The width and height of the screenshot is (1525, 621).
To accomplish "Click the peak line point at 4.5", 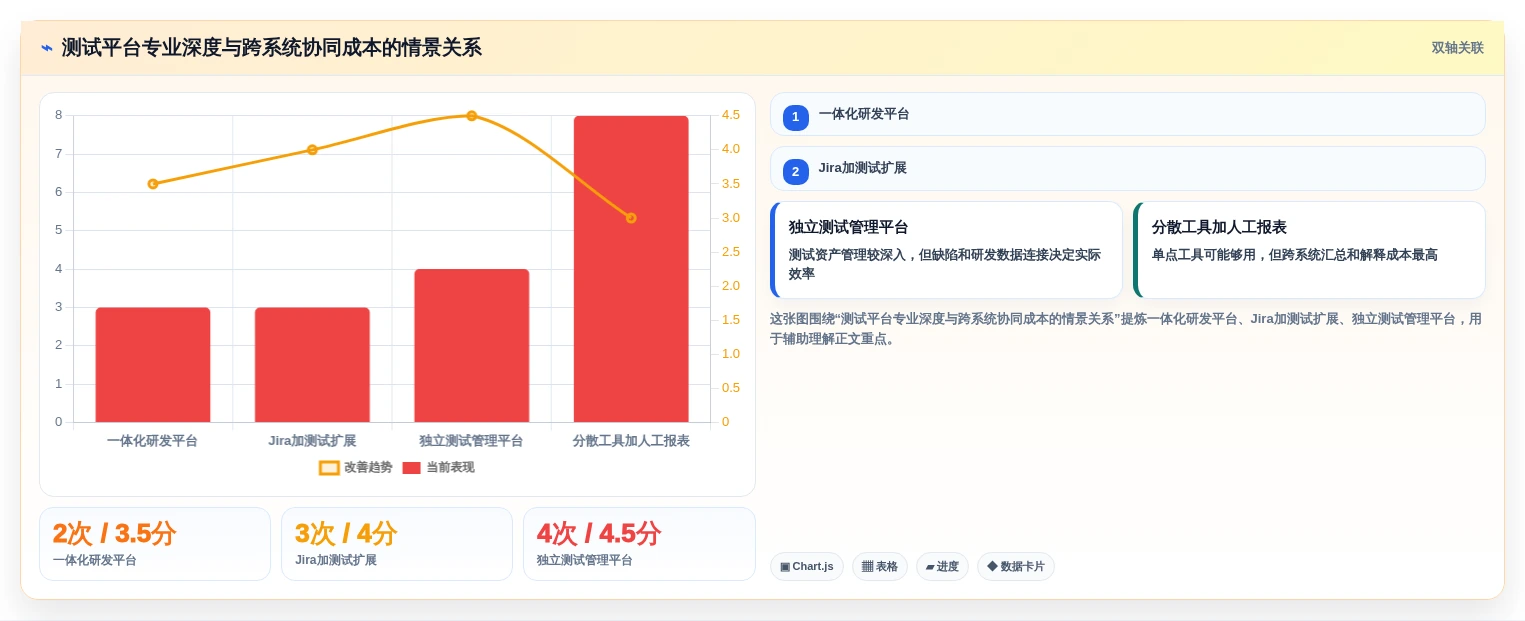I will point(471,116).
